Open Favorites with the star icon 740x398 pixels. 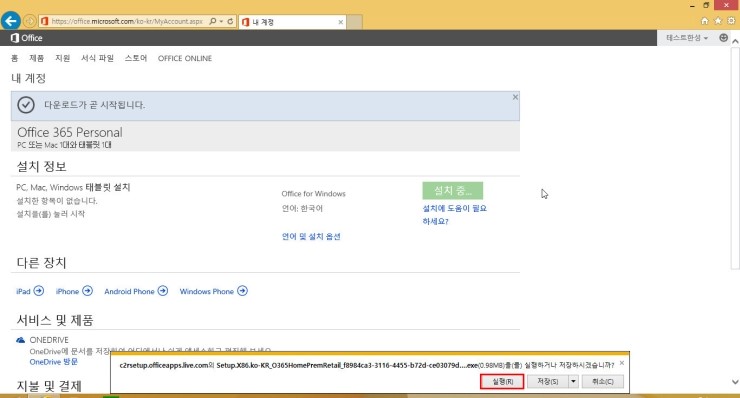(718, 21)
